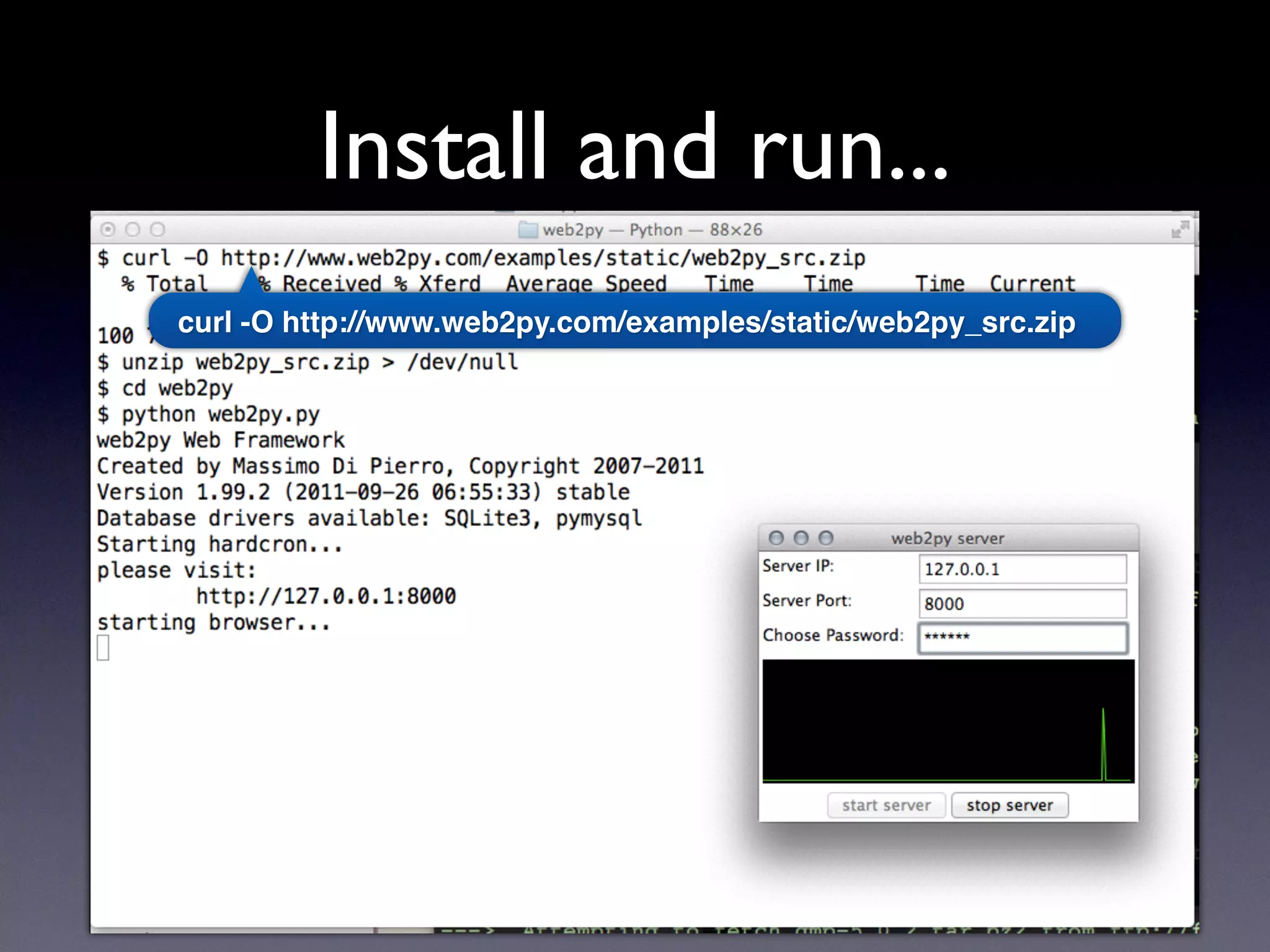
Task: Close the terminal window
Action: click(x=108, y=230)
